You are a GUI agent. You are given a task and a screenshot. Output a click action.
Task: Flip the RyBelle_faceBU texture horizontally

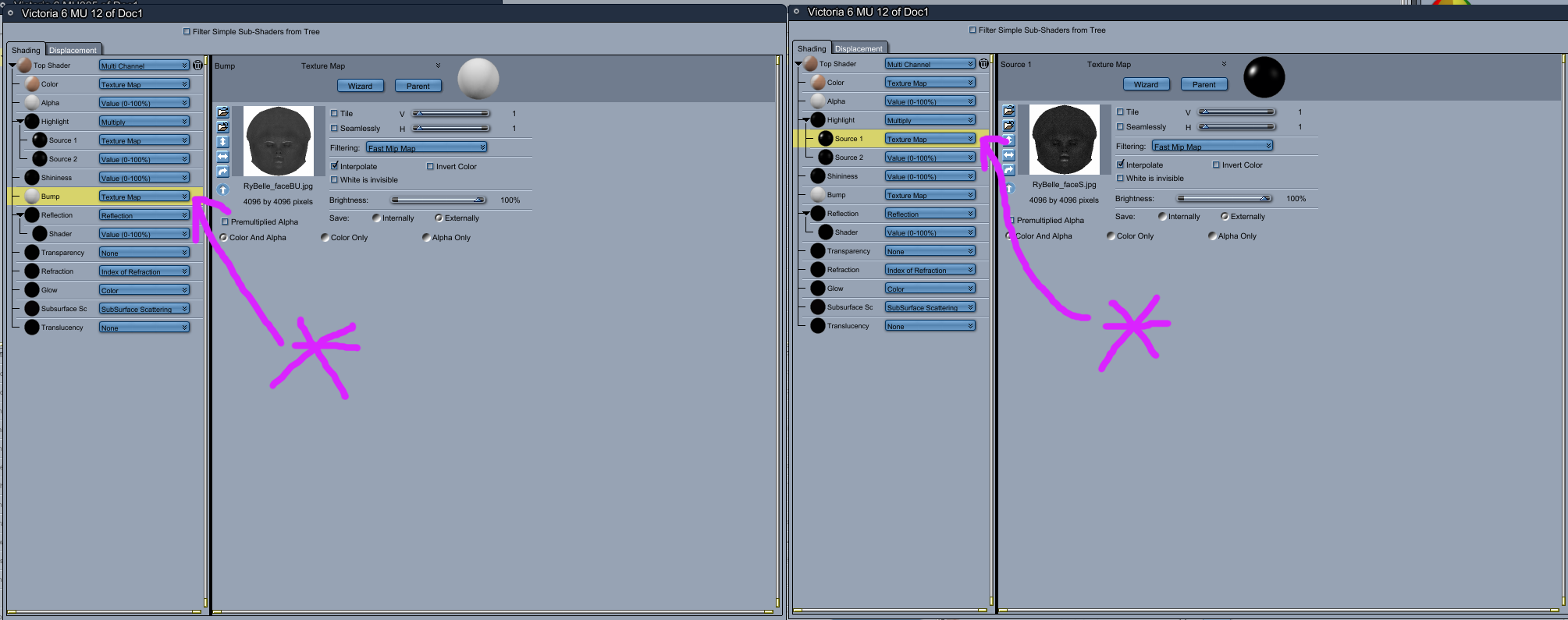click(x=223, y=157)
